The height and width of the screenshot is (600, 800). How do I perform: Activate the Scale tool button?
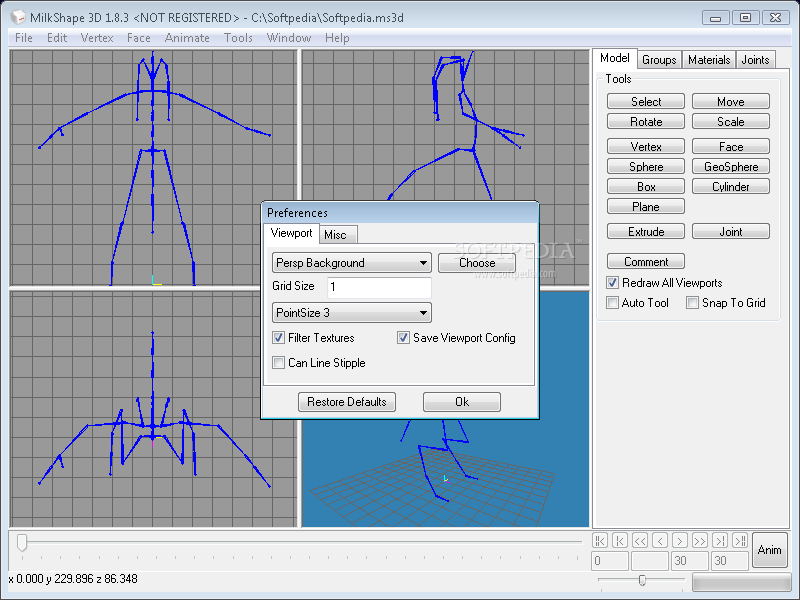coord(731,121)
